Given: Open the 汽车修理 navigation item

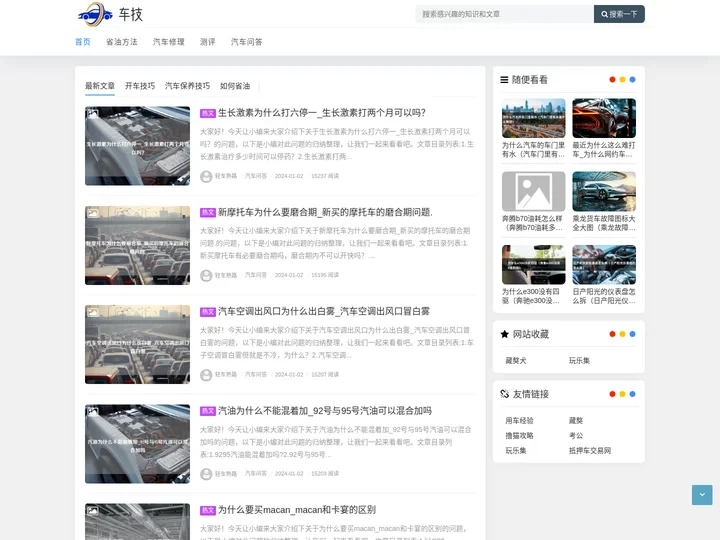Looking at the screenshot, I should [x=169, y=42].
